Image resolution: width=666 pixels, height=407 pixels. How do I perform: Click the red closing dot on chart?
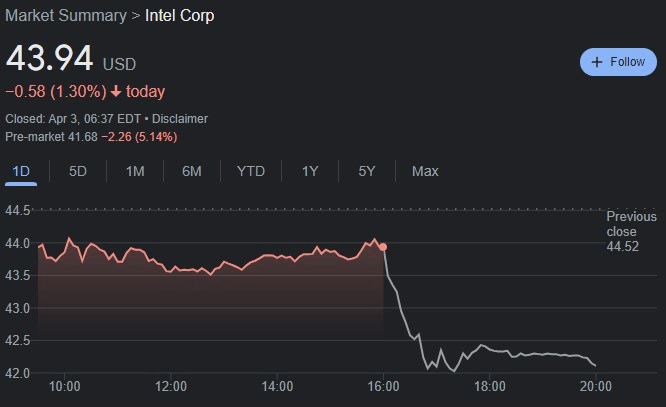pos(383,246)
